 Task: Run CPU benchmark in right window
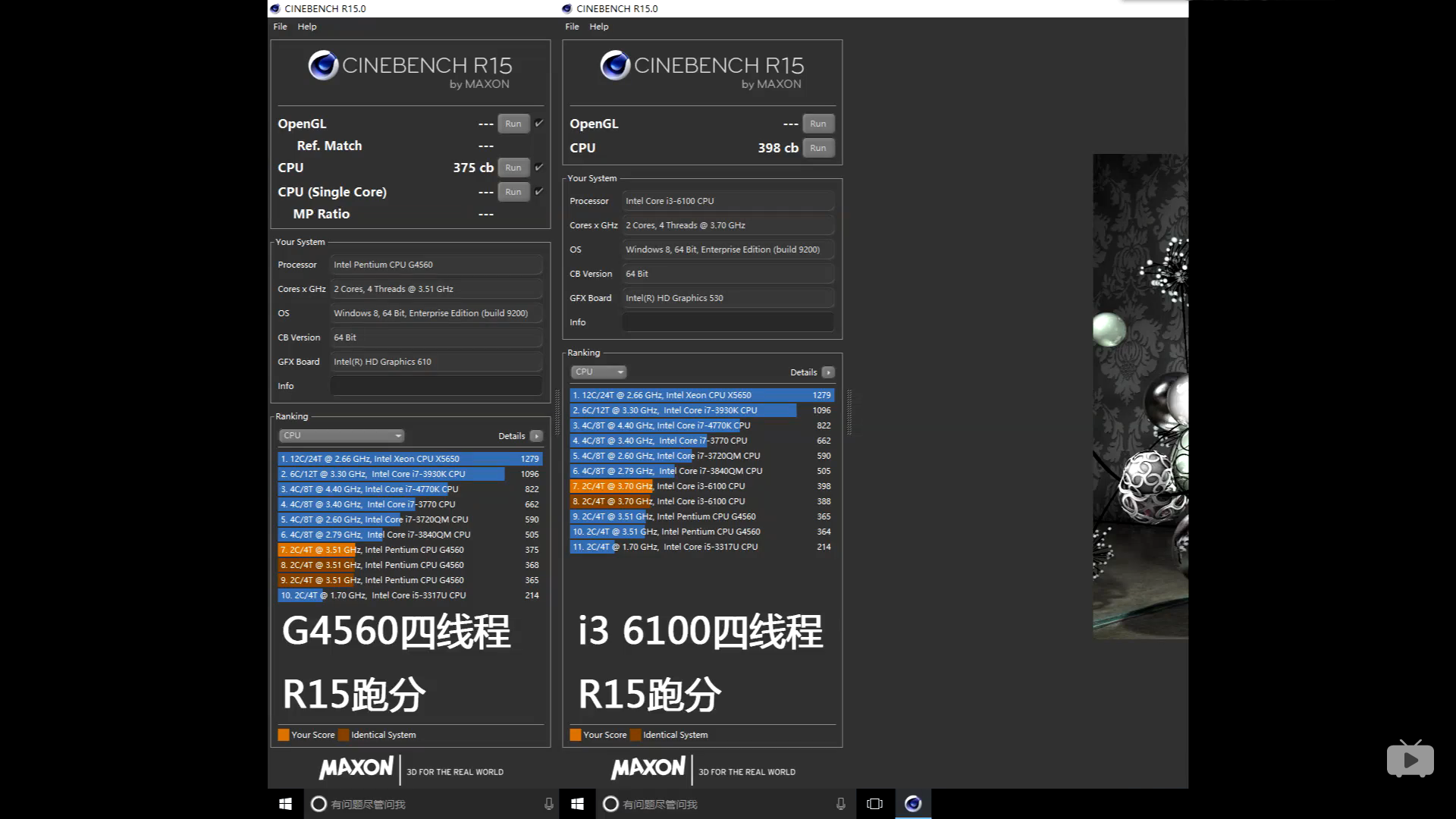click(817, 148)
